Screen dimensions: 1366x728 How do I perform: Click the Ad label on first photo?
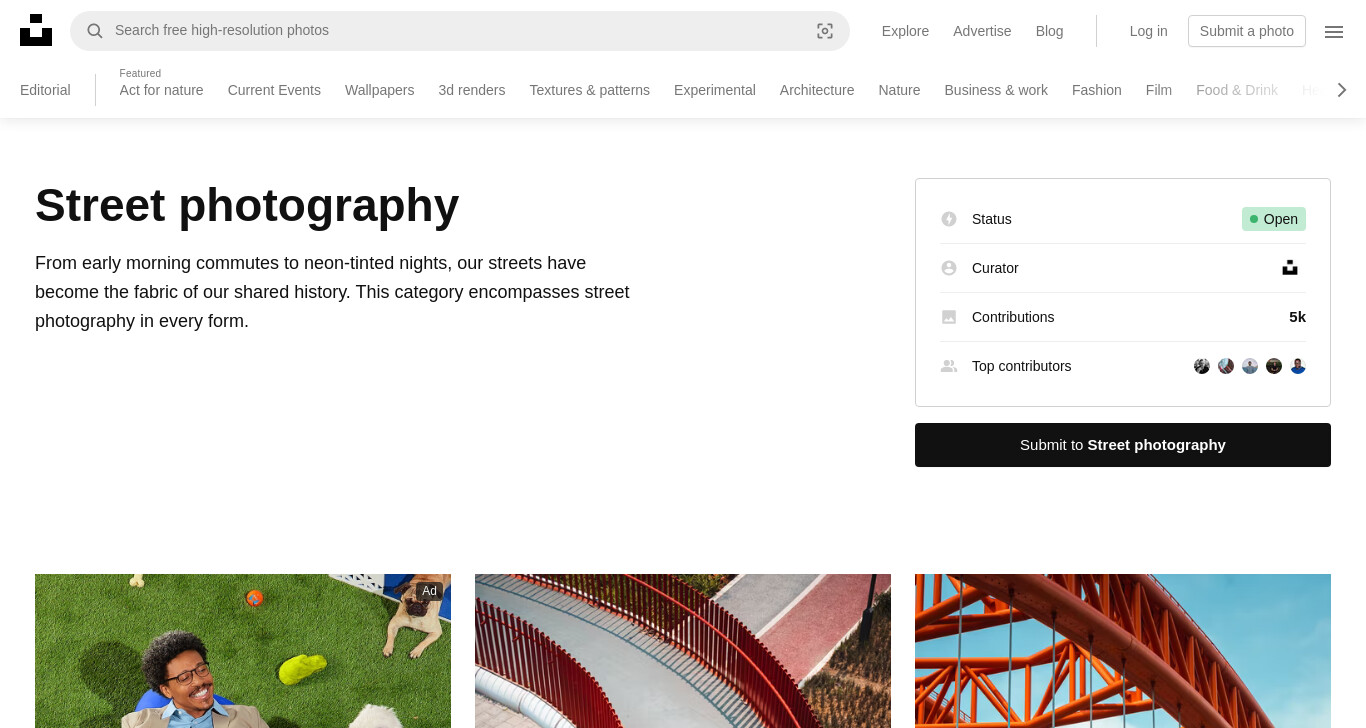point(429,591)
